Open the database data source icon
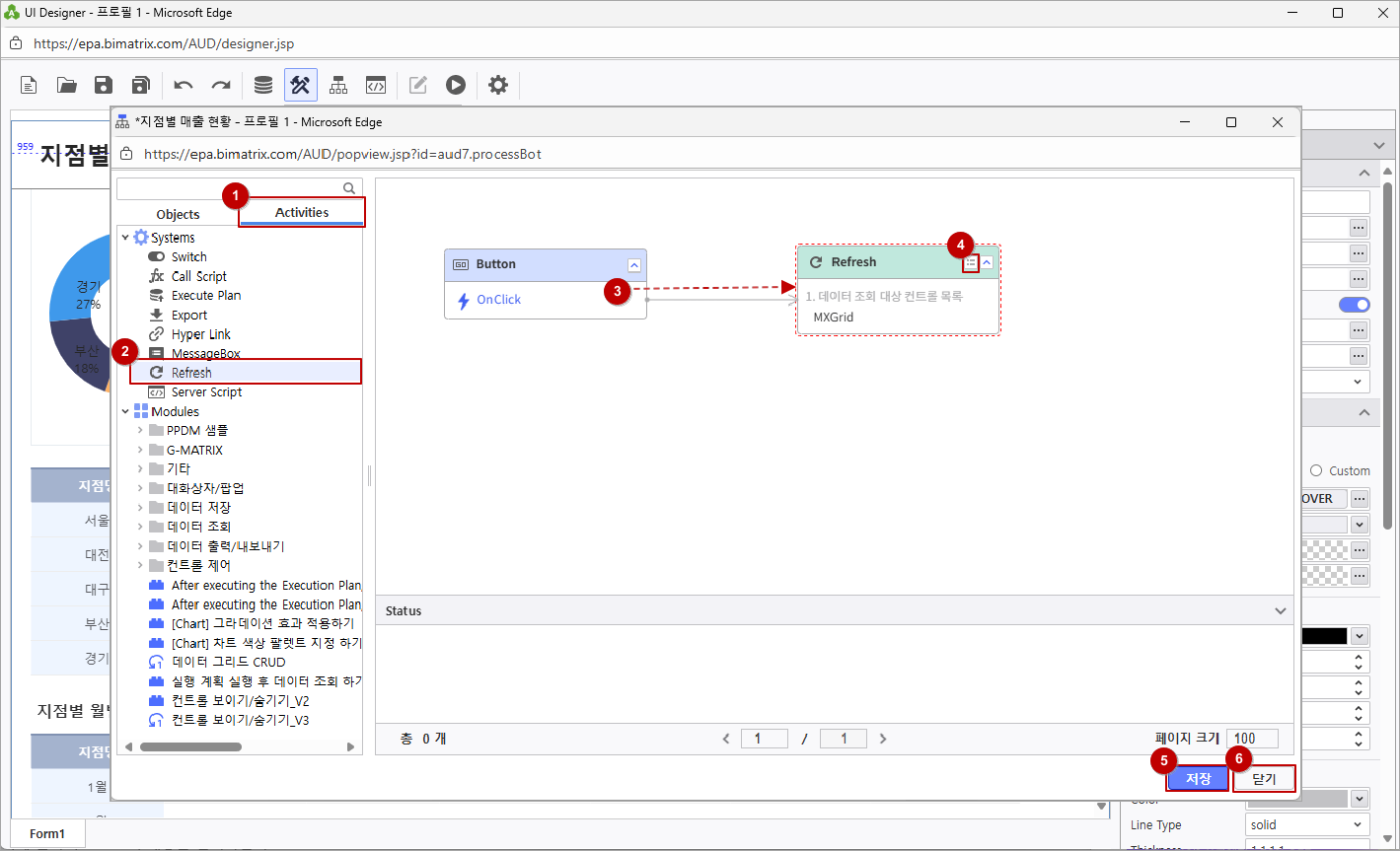 coord(263,85)
